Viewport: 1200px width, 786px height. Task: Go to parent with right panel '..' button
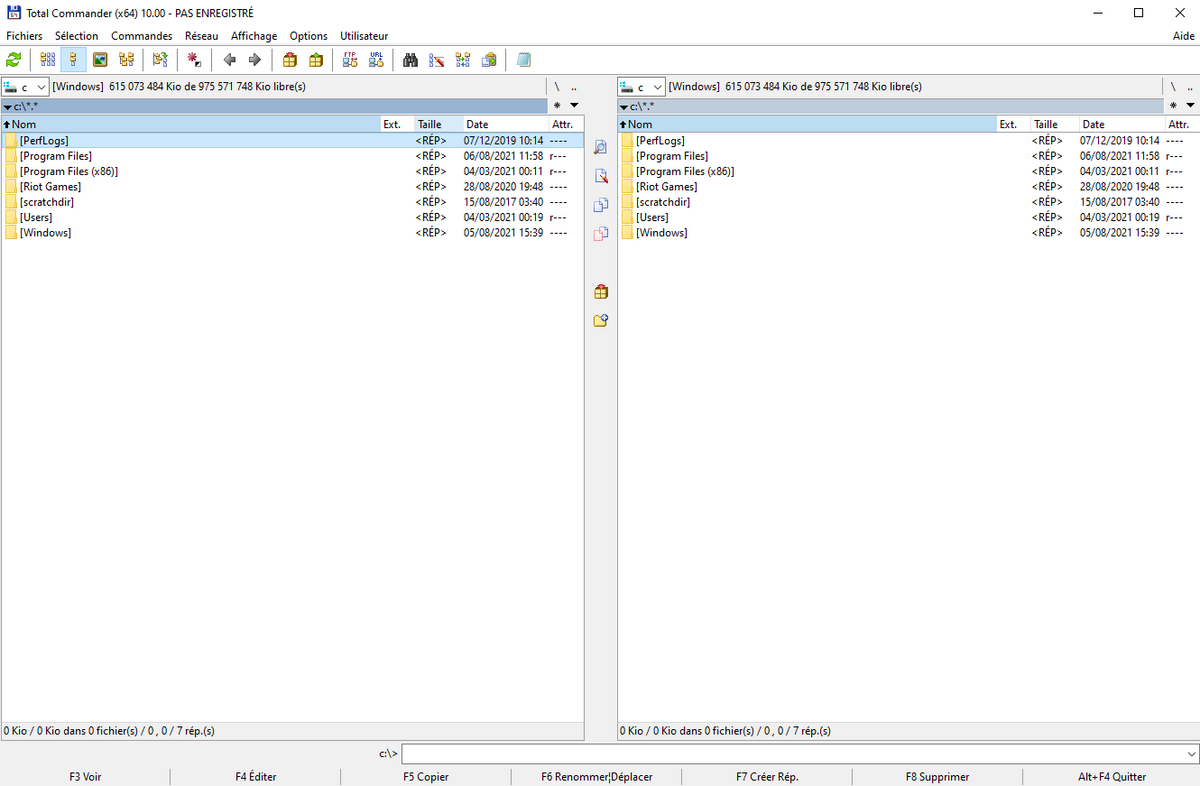point(1189,87)
